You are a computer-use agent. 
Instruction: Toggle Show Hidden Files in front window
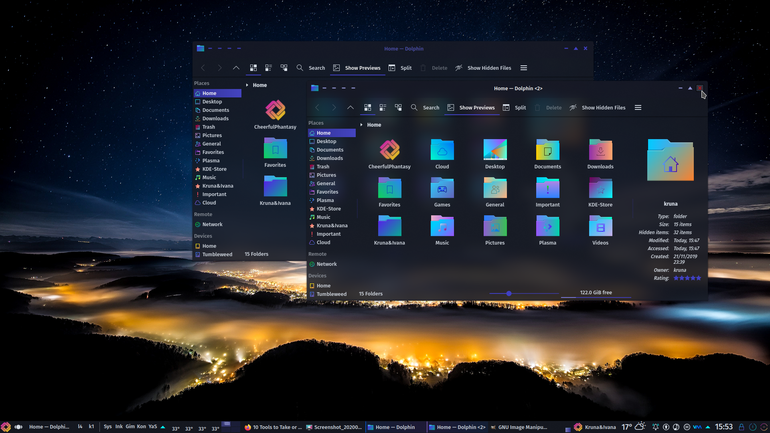(x=597, y=108)
